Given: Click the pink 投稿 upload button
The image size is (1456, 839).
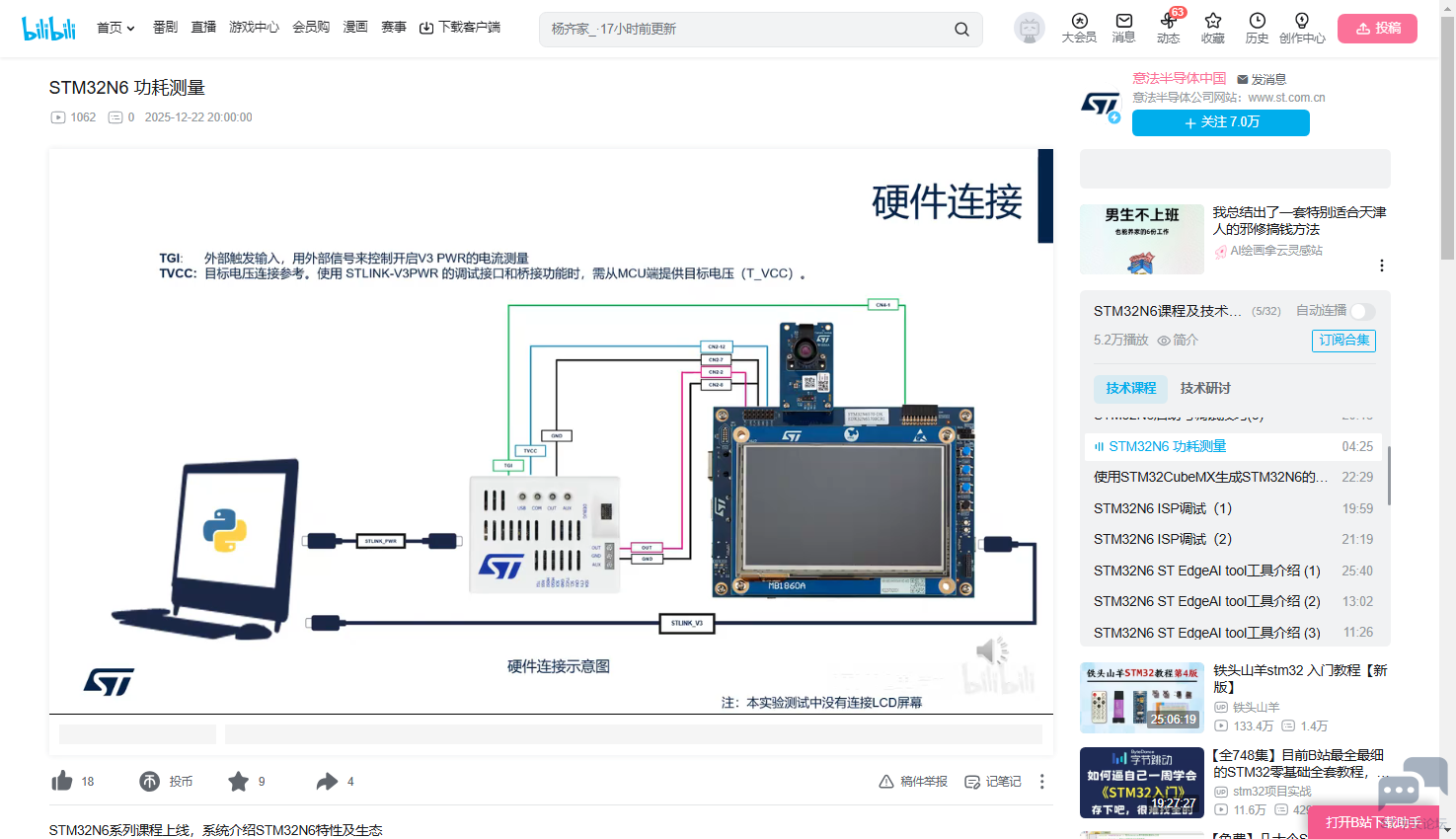Looking at the screenshot, I should tap(1377, 29).
